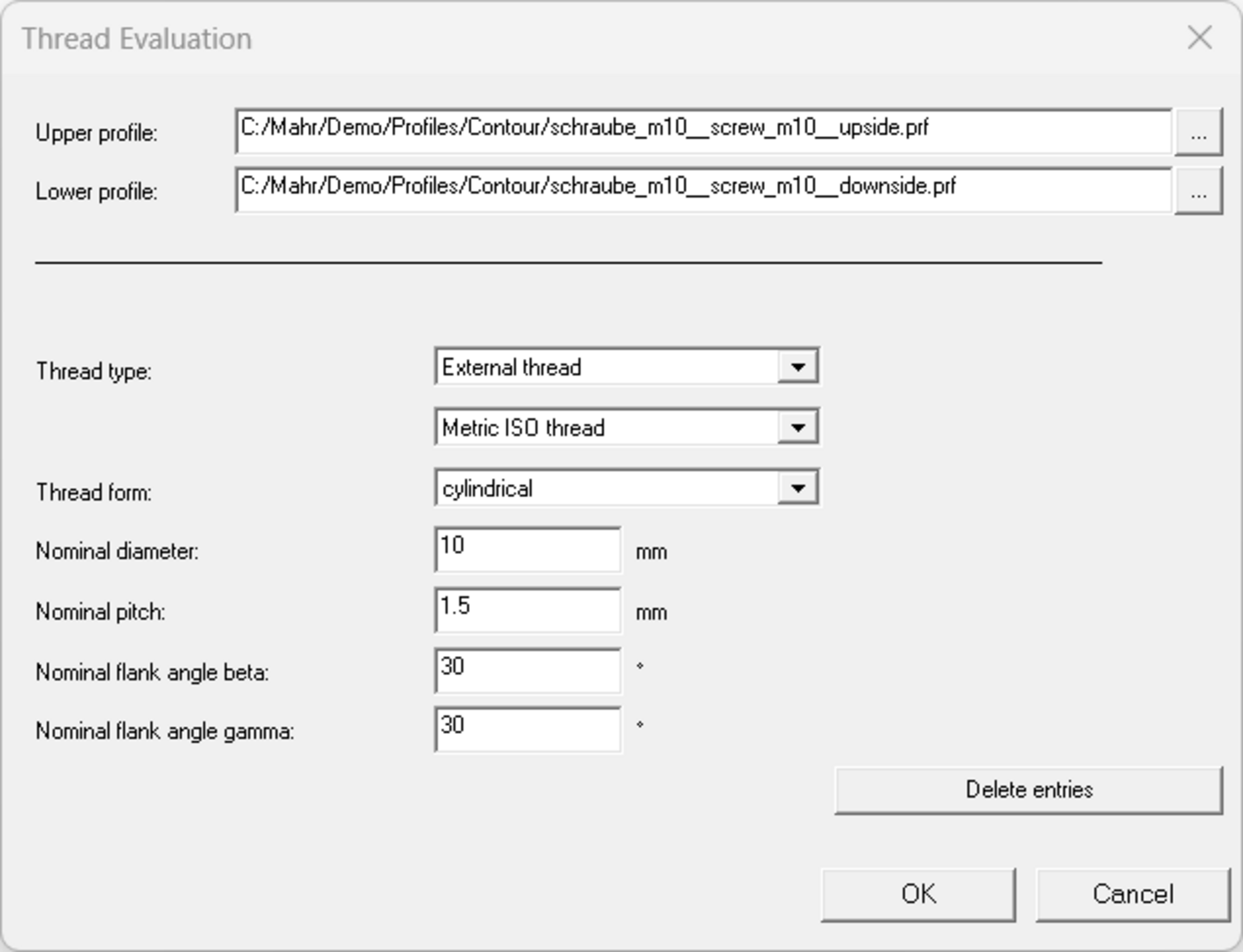The width and height of the screenshot is (1243, 952).
Task: Select the Nominal flank angle beta field
Action: 527,670
